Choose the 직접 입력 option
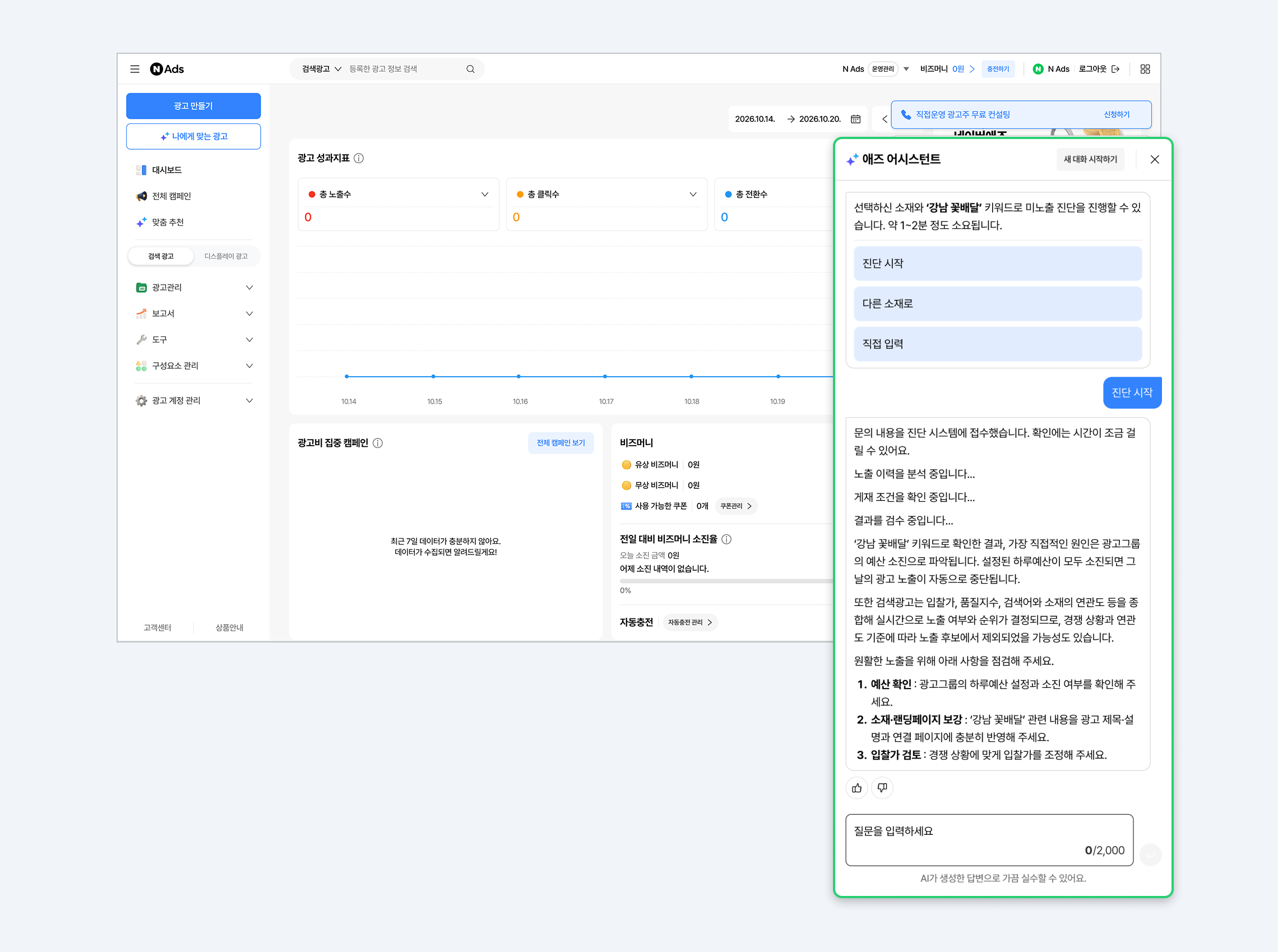Screen dimensions: 1278x952 coord(997,344)
